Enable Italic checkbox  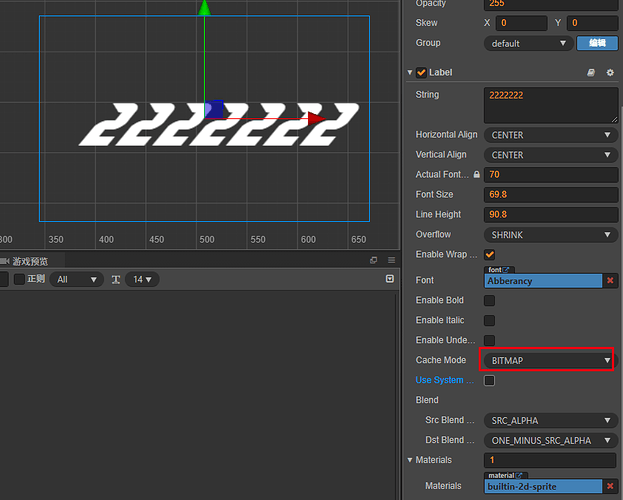tap(490, 320)
